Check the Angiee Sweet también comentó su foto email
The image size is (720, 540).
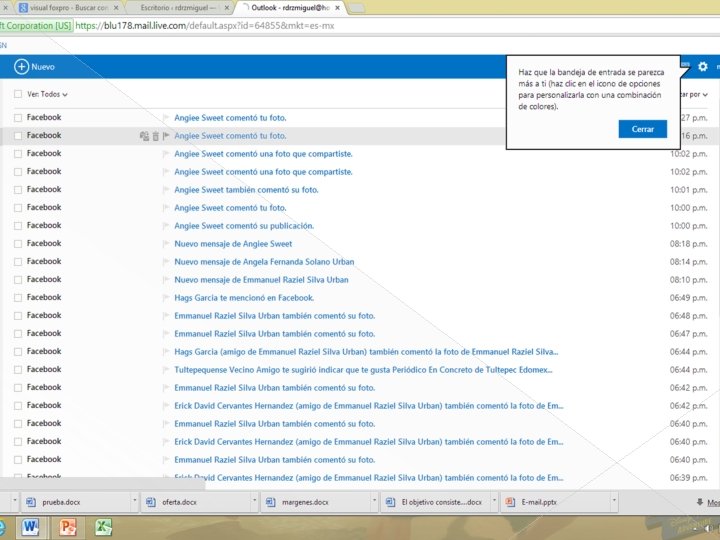tap(18, 190)
